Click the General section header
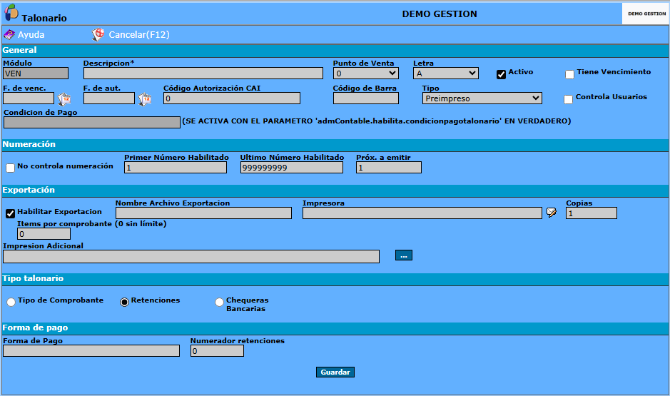670x396 pixels. point(335,50)
